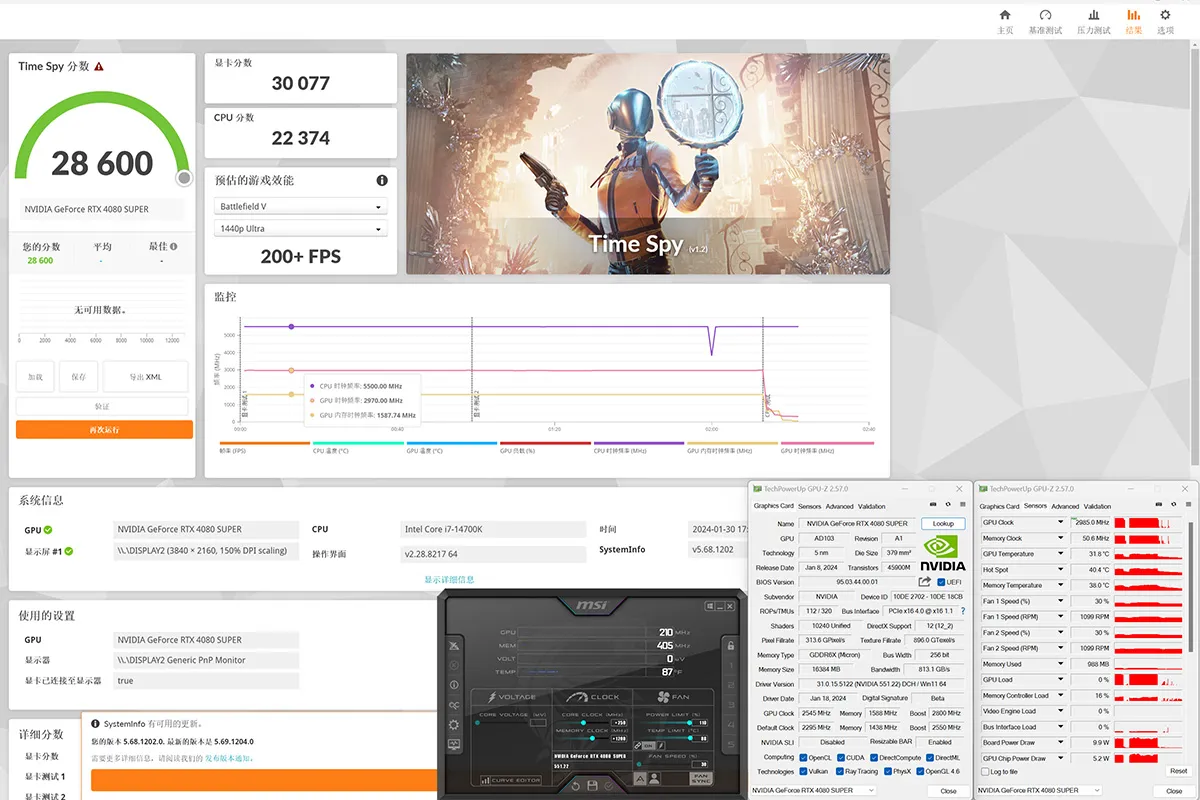Toggle the Vulkan checkbox in GPU-Z

803,771
